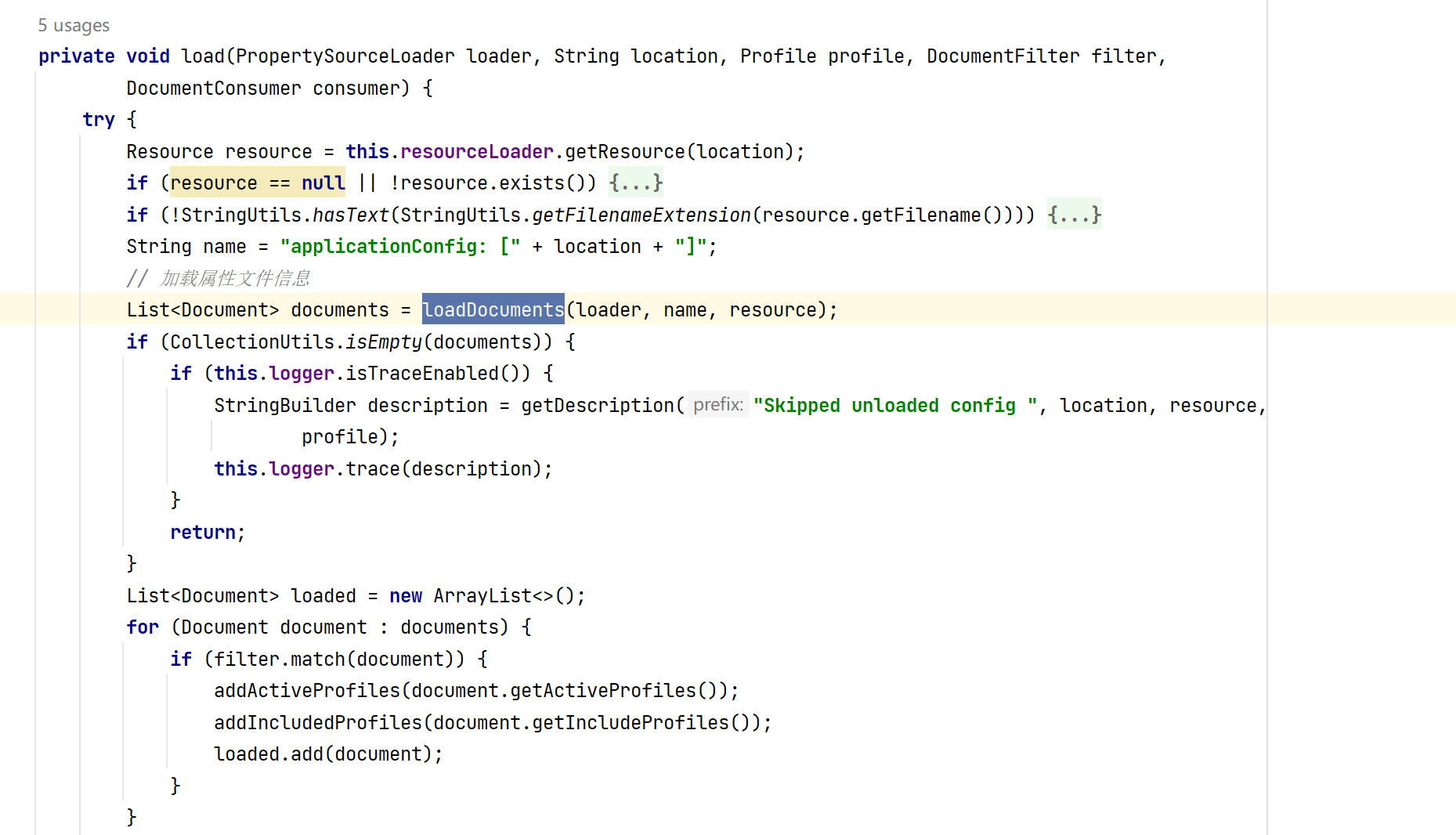Screen dimensions: 1456x835
Task: Click the getActiveProfiles method call
Action: [x=603, y=690]
